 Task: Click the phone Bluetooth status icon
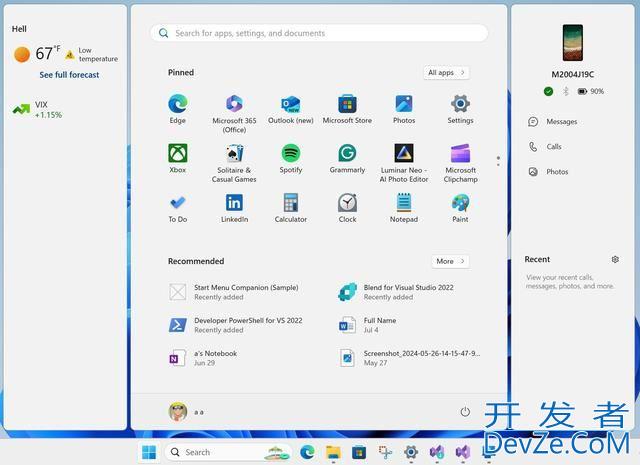tap(566, 91)
